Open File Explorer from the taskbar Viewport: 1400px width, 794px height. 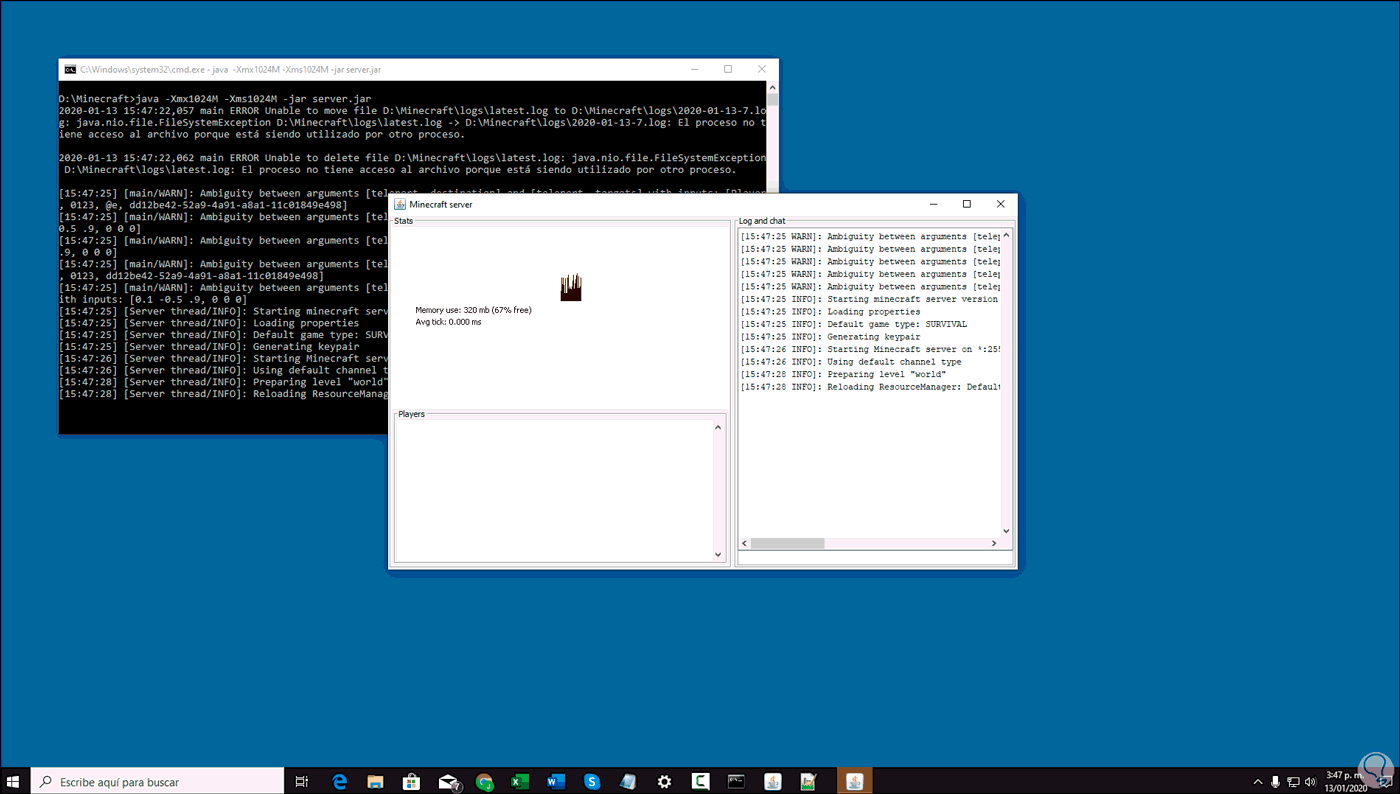pyautogui.click(x=375, y=781)
